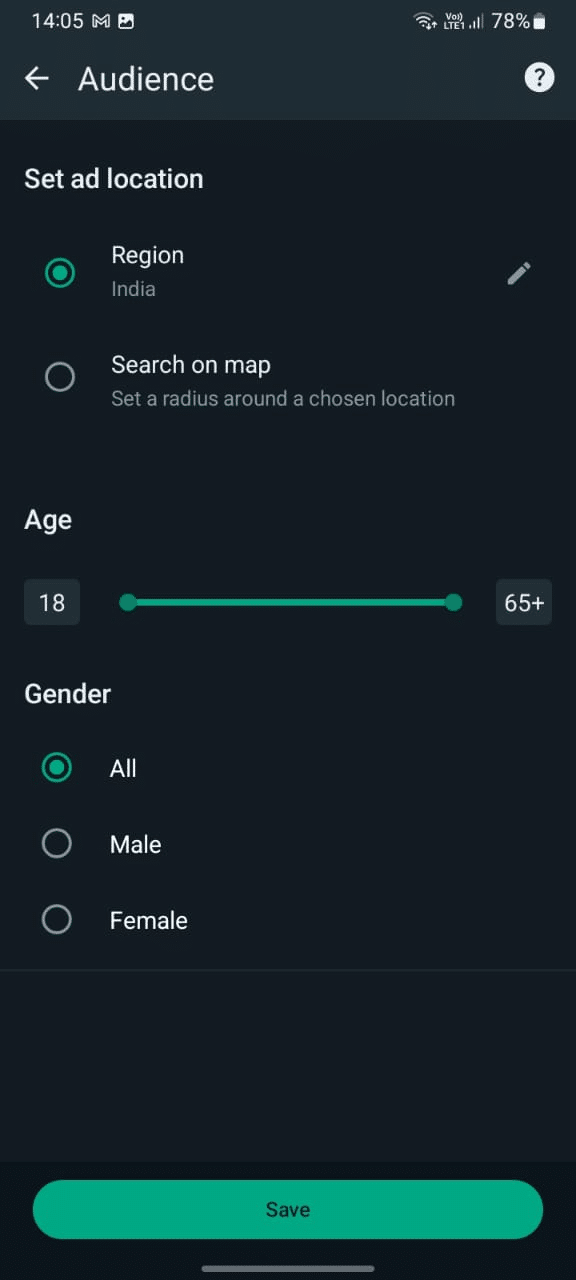Viewport: 576px width, 1280px height.
Task: Open the help icon on Audience screen
Action: coord(539,78)
